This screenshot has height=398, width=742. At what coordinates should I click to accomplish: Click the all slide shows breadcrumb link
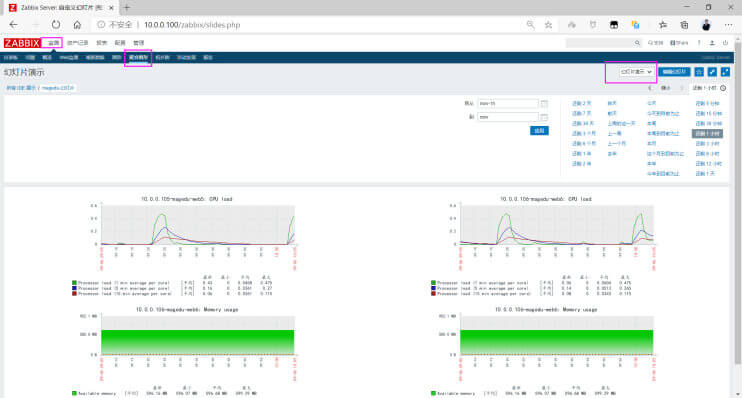(x=21, y=88)
